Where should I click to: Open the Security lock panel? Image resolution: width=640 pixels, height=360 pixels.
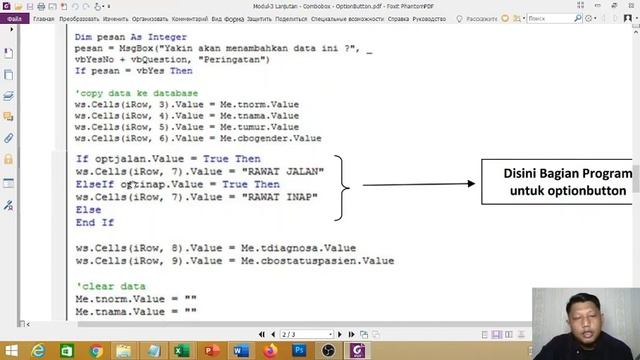click(9, 159)
